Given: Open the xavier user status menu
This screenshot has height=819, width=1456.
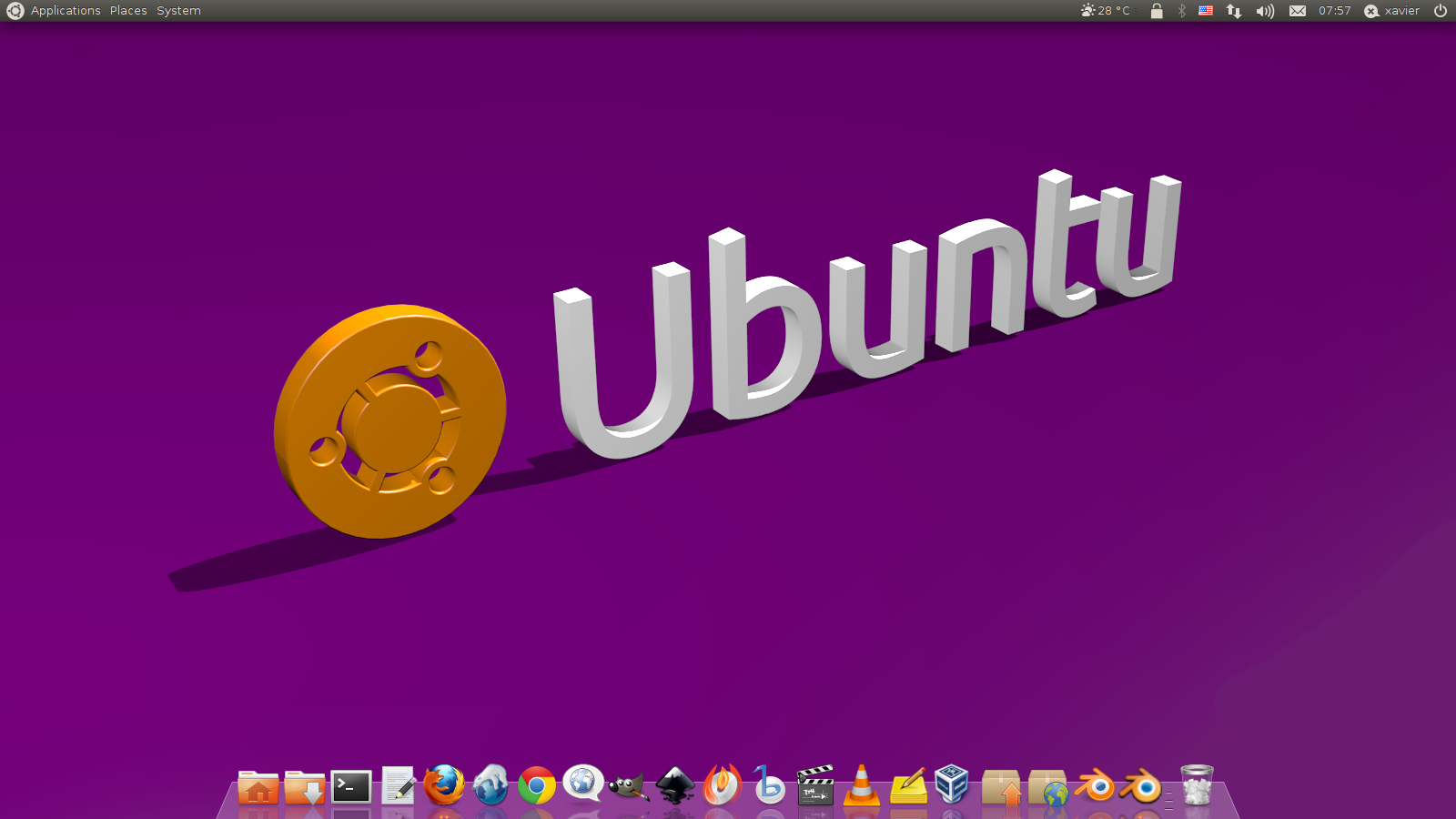Looking at the screenshot, I should click(1392, 11).
